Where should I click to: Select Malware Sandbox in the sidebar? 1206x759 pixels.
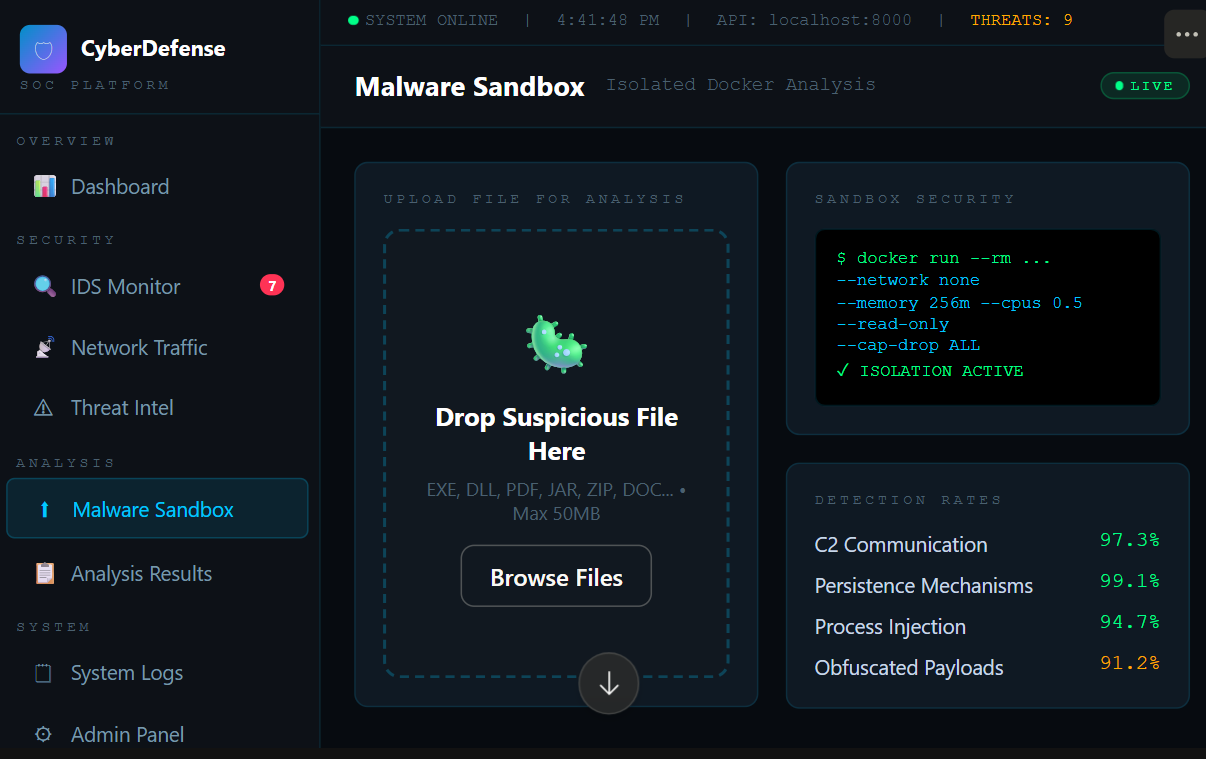(x=158, y=509)
